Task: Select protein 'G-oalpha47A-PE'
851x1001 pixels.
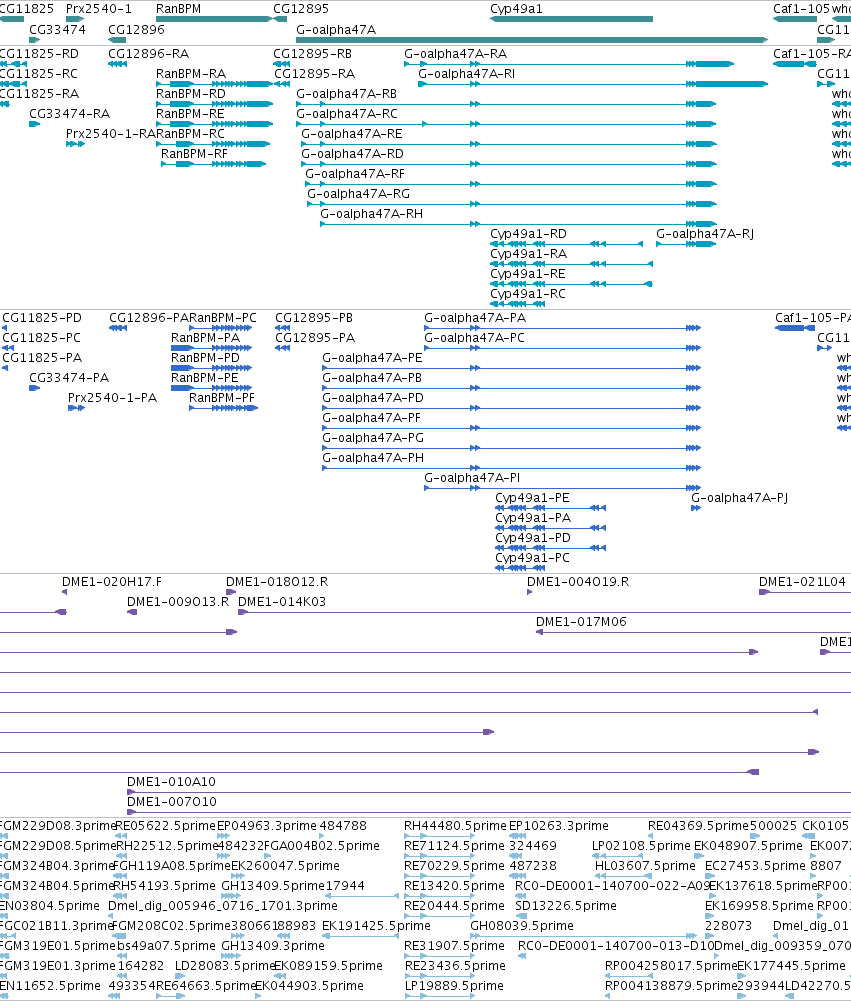Action: pos(372,358)
